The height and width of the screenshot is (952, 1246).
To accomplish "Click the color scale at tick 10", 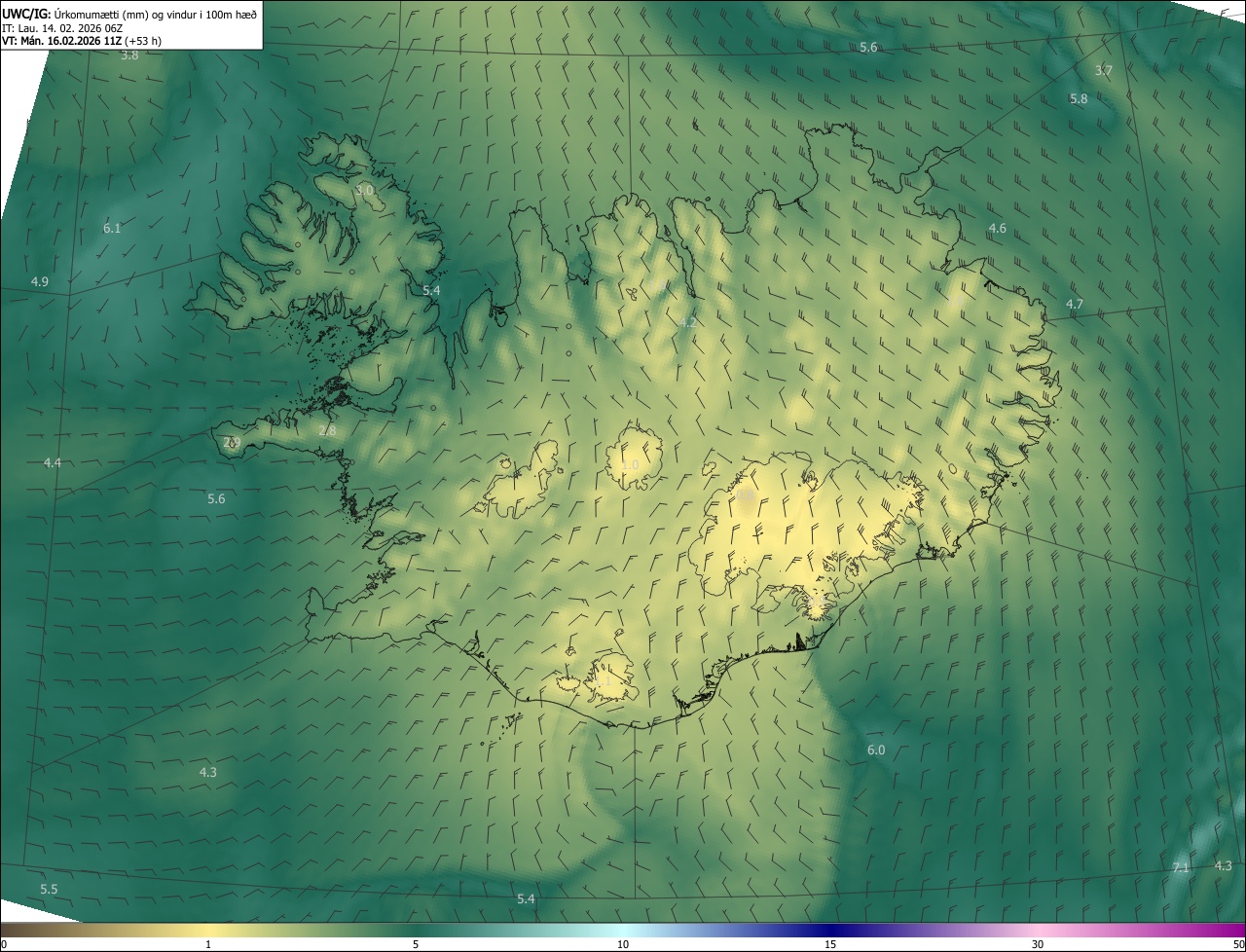I will 623,944.
